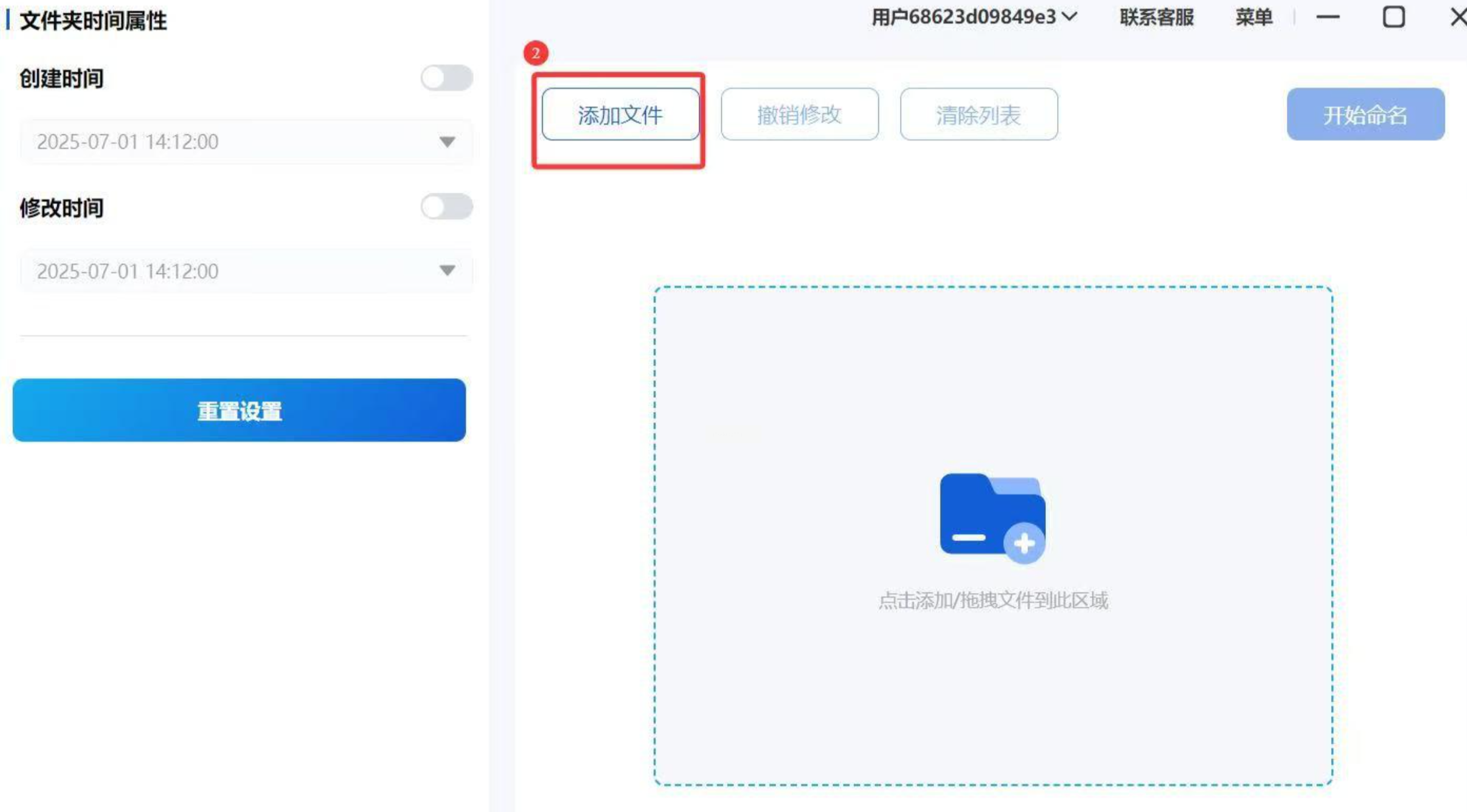Click the plus circle on folder icon
The width and height of the screenshot is (1467, 812).
1024,543
